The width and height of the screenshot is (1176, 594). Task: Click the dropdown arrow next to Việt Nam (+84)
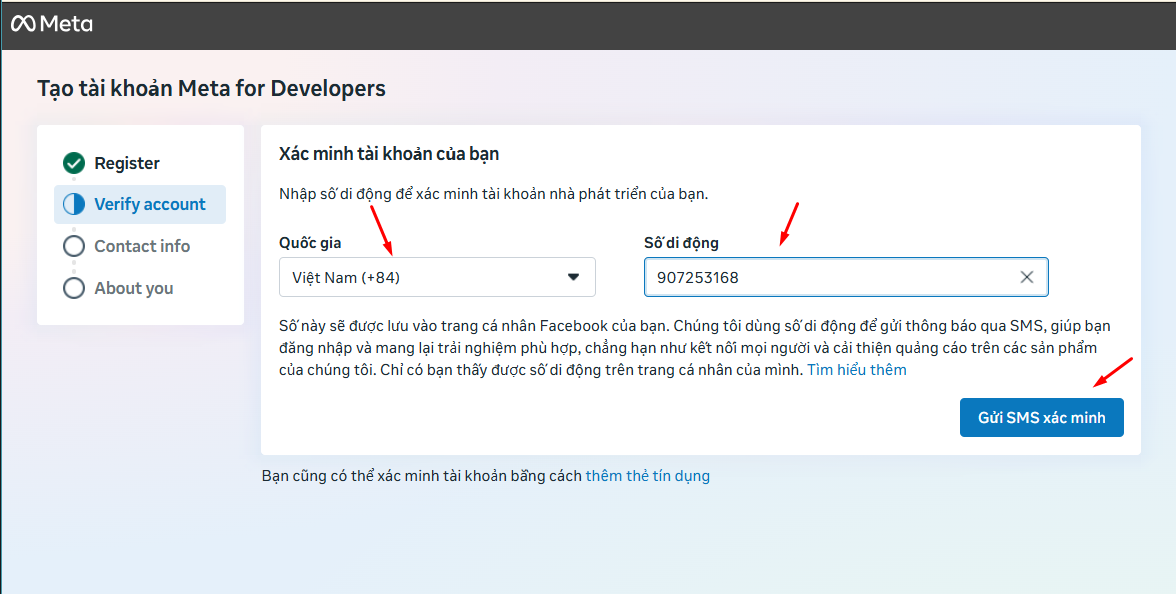click(574, 278)
